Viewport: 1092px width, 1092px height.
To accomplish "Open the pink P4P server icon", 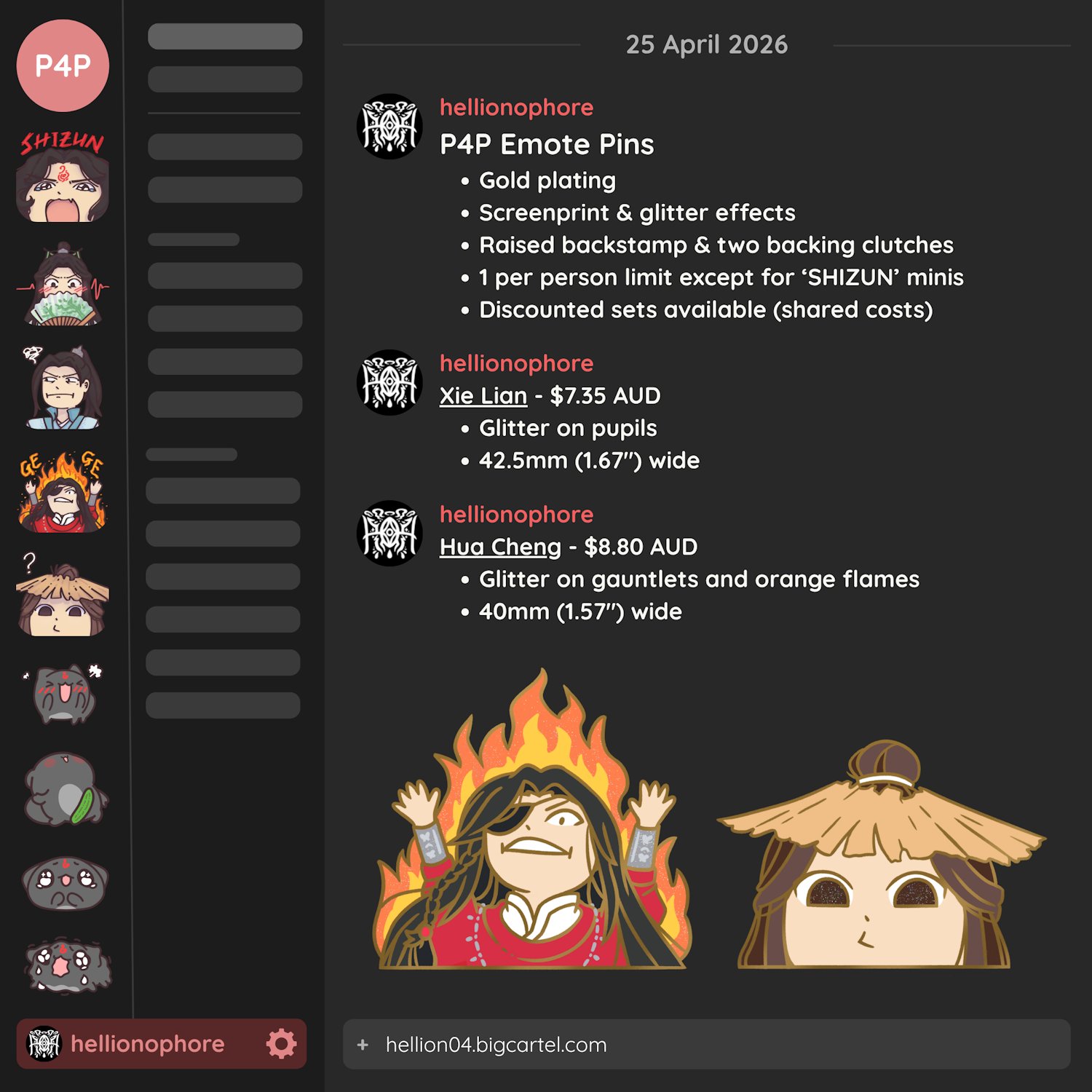I will [63, 66].
